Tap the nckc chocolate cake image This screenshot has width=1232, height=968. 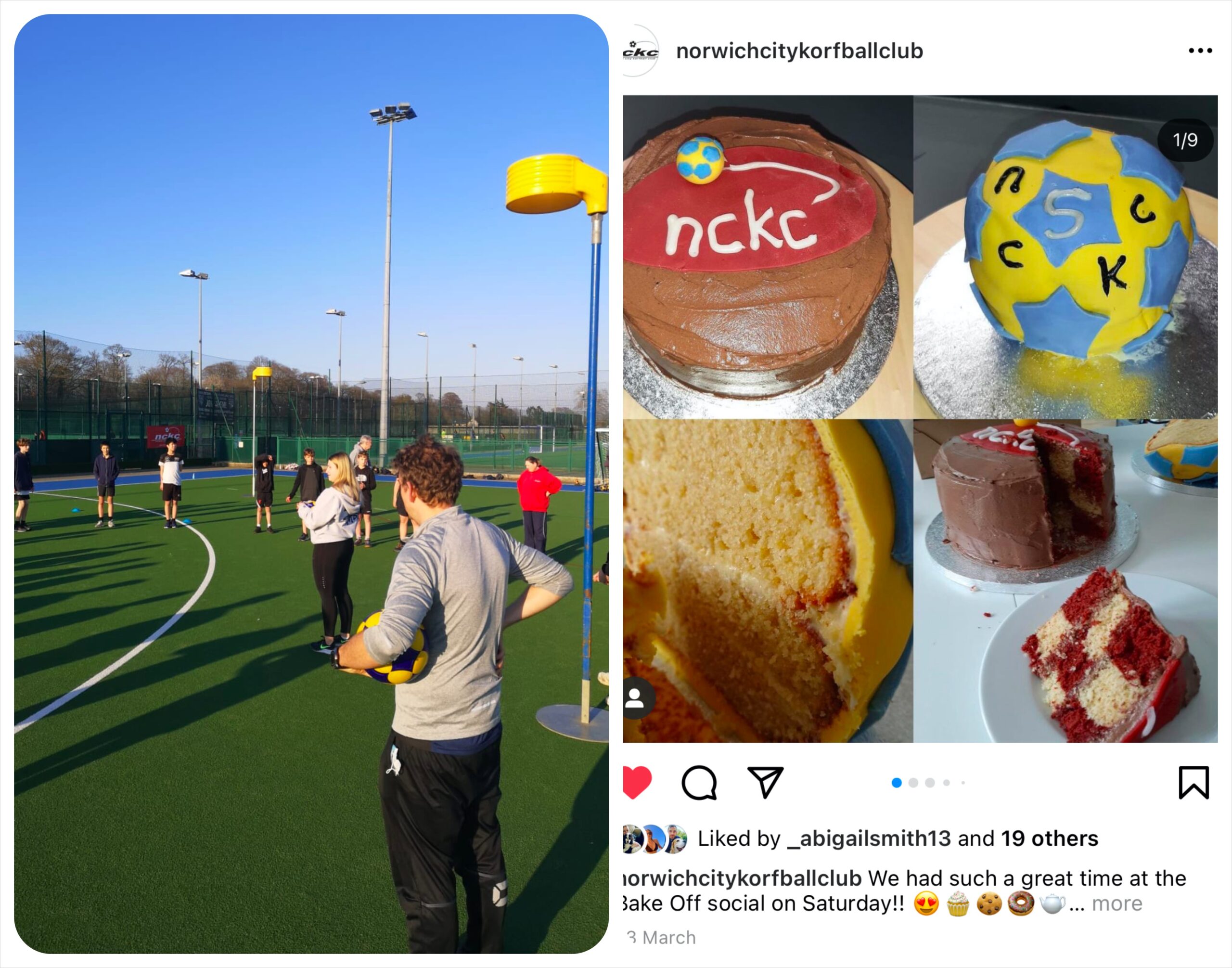click(768, 257)
